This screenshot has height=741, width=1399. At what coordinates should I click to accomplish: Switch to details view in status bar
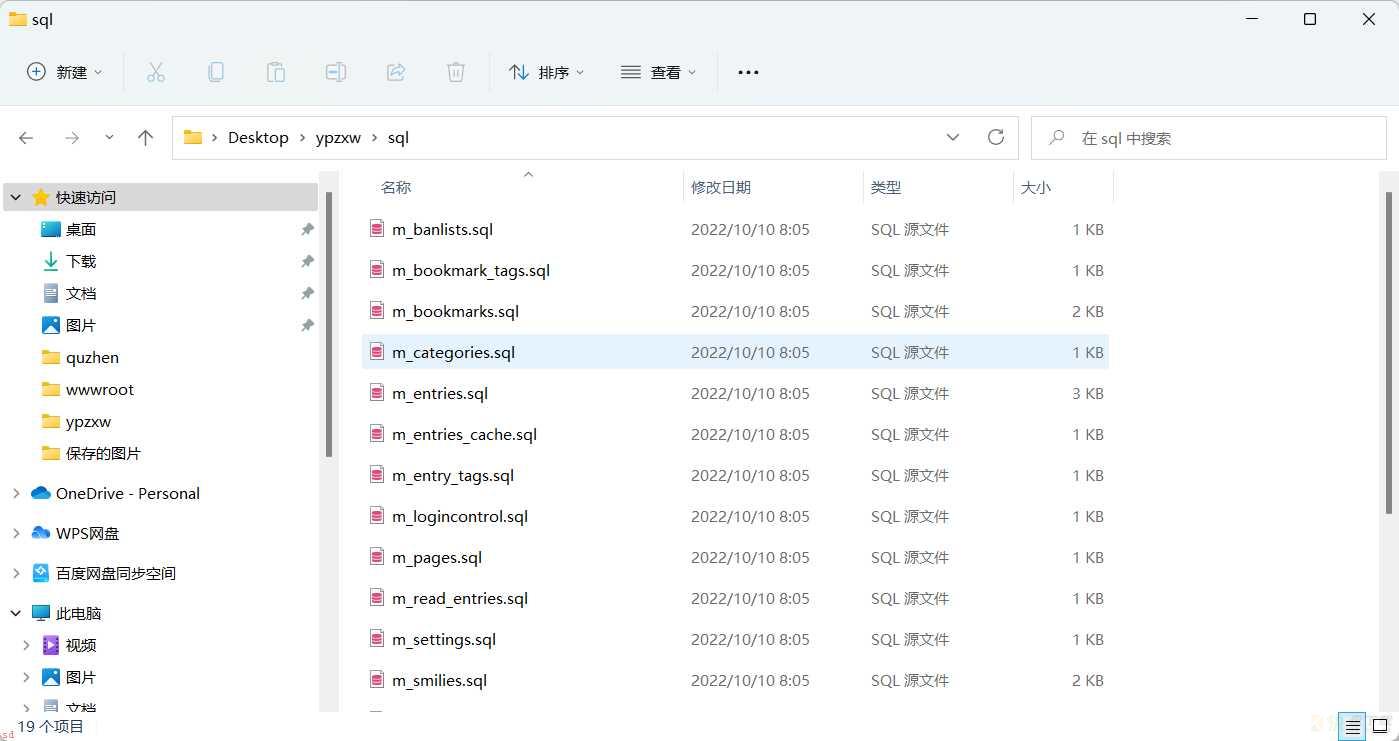click(1352, 726)
